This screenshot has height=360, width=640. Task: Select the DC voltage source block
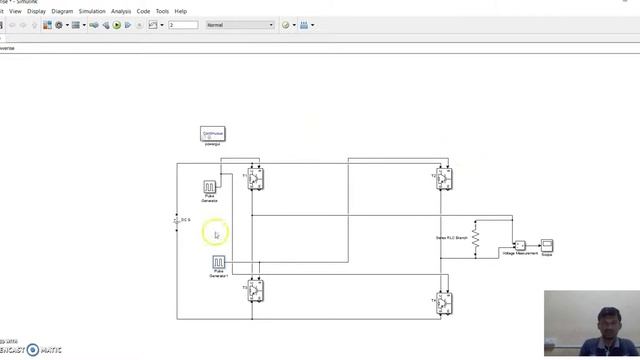(177, 221)
